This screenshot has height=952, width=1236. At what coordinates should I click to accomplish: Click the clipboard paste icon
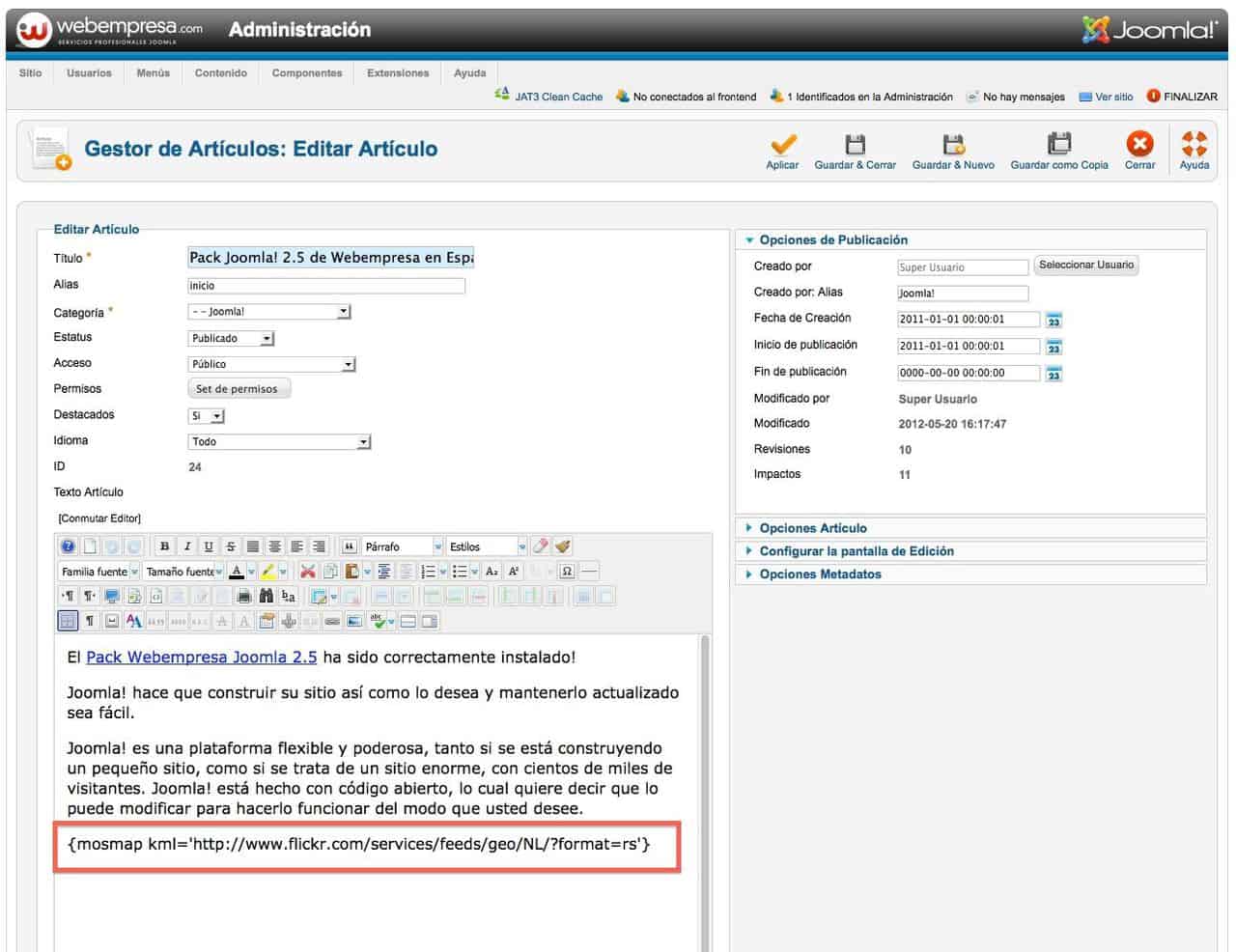352,572
